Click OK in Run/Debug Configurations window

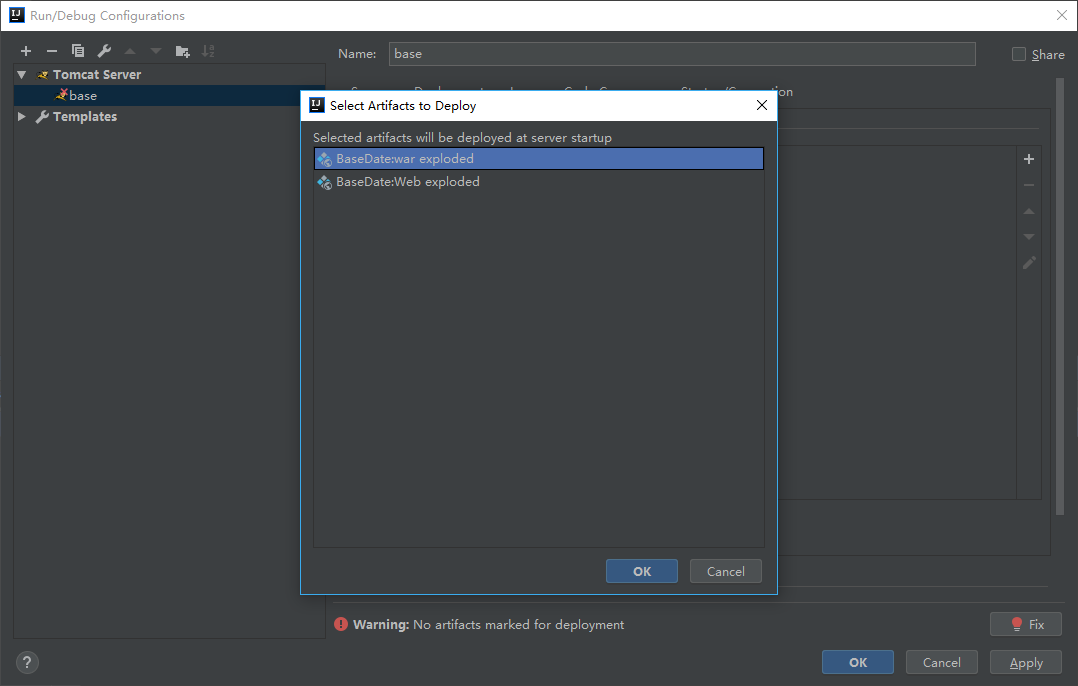pyautogui.click(x=857, y=662)
